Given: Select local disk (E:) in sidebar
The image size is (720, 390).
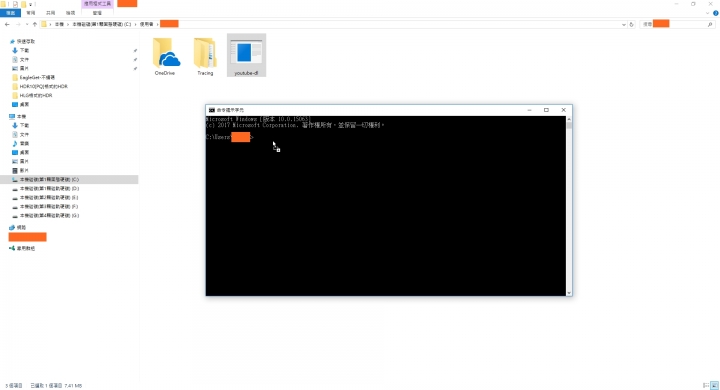Looking at the screenshot, I should coord(49,198).
